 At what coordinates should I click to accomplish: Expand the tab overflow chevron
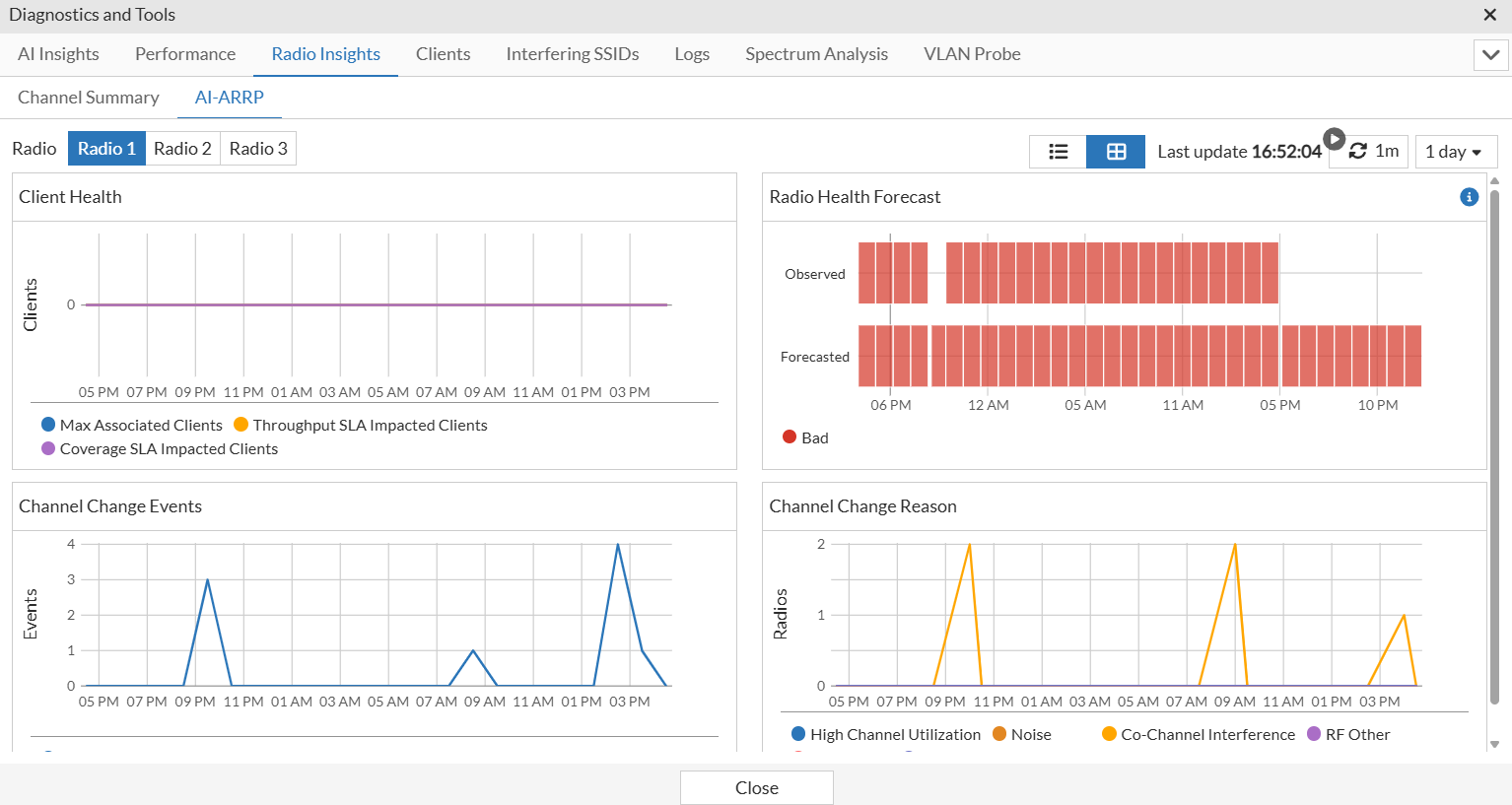click(1490, 55)
